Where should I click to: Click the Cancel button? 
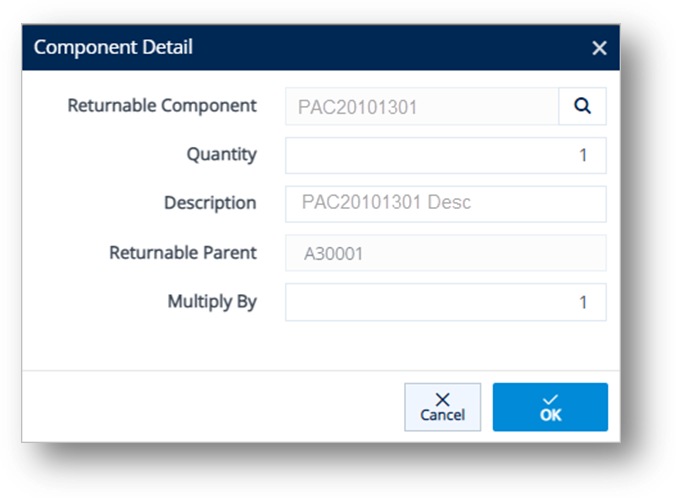click(442, 407)
